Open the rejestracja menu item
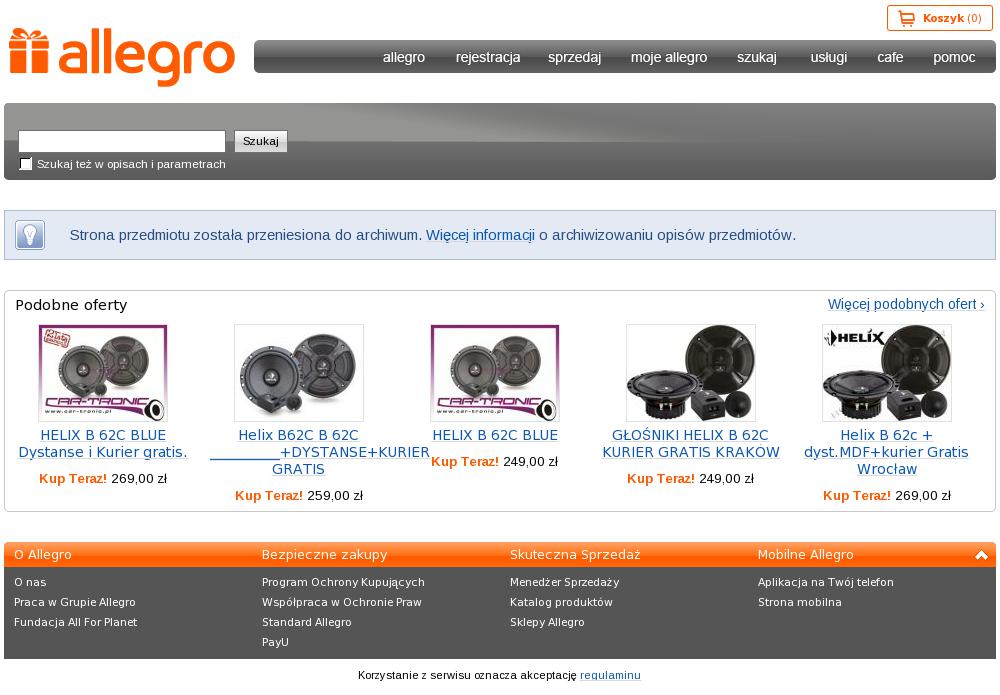 point(488,57)
